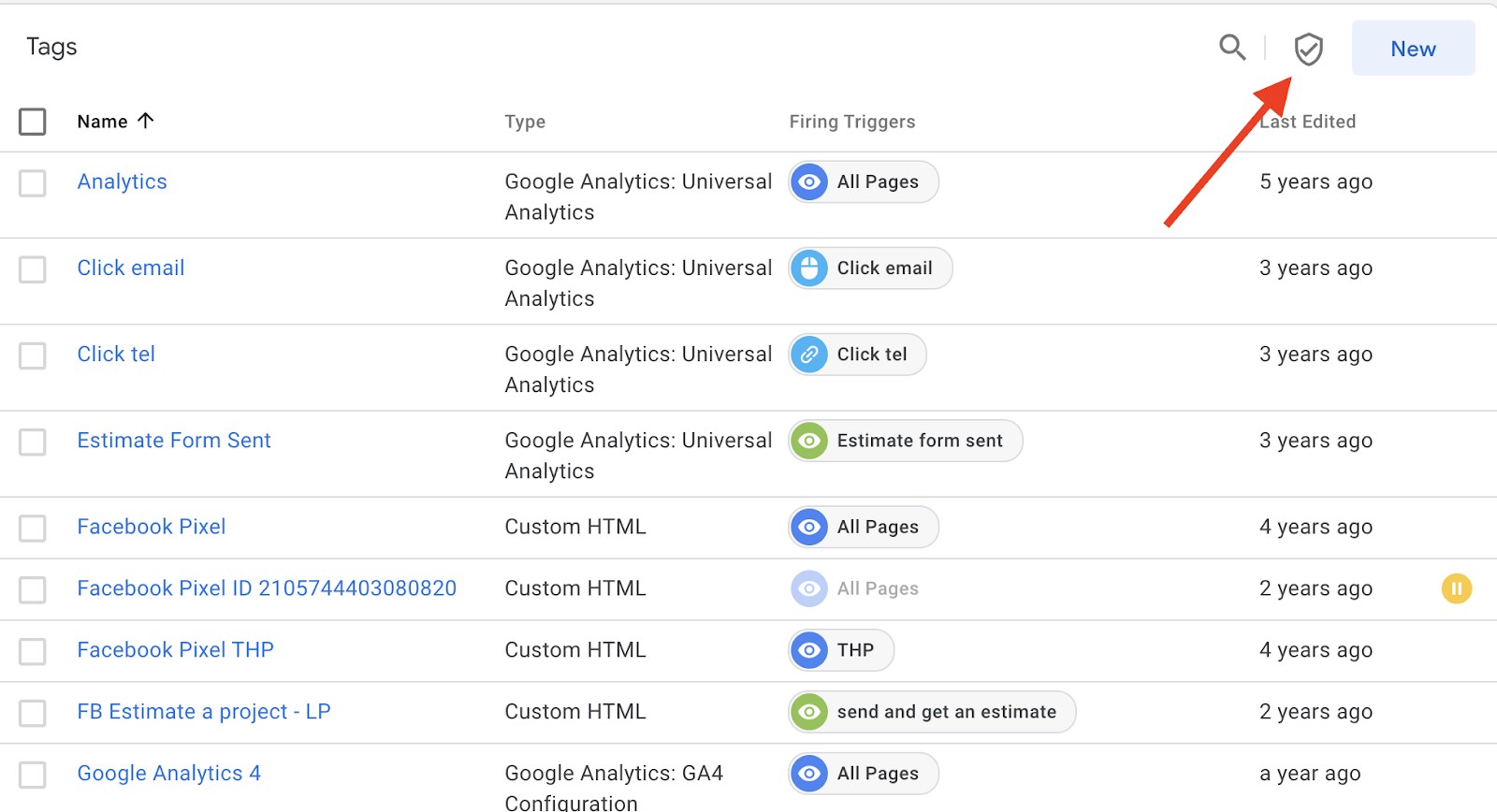The image size is (1497, 812).
Task: Open the Estimate form sent trigger chip
Action: (x=905, y=441)
